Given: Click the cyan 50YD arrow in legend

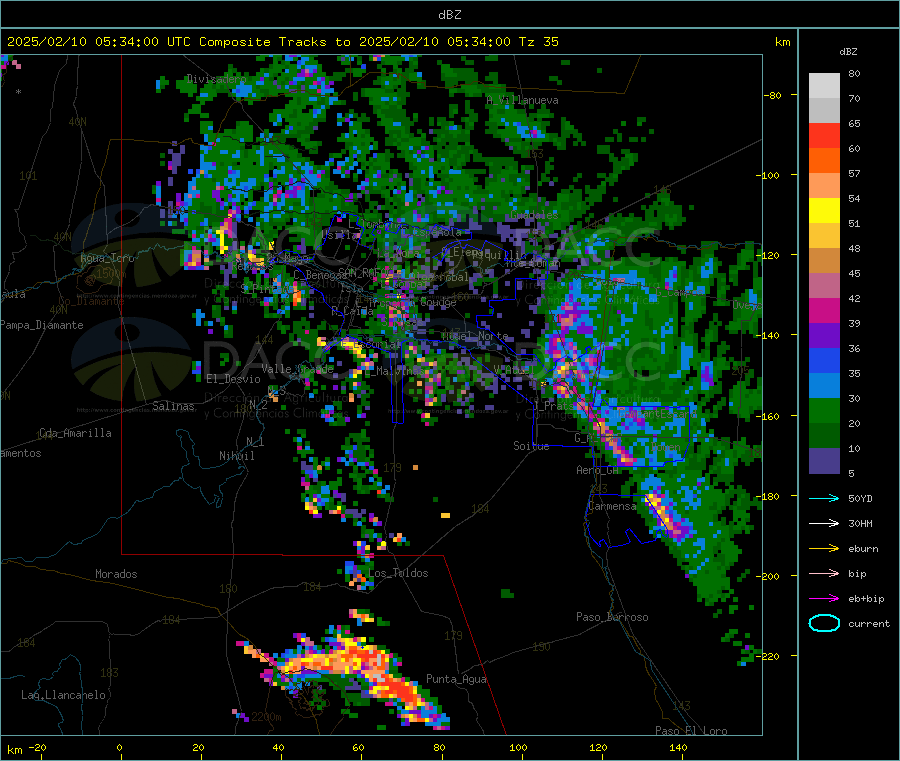Looking at the screenshot, I should (824, 498).
